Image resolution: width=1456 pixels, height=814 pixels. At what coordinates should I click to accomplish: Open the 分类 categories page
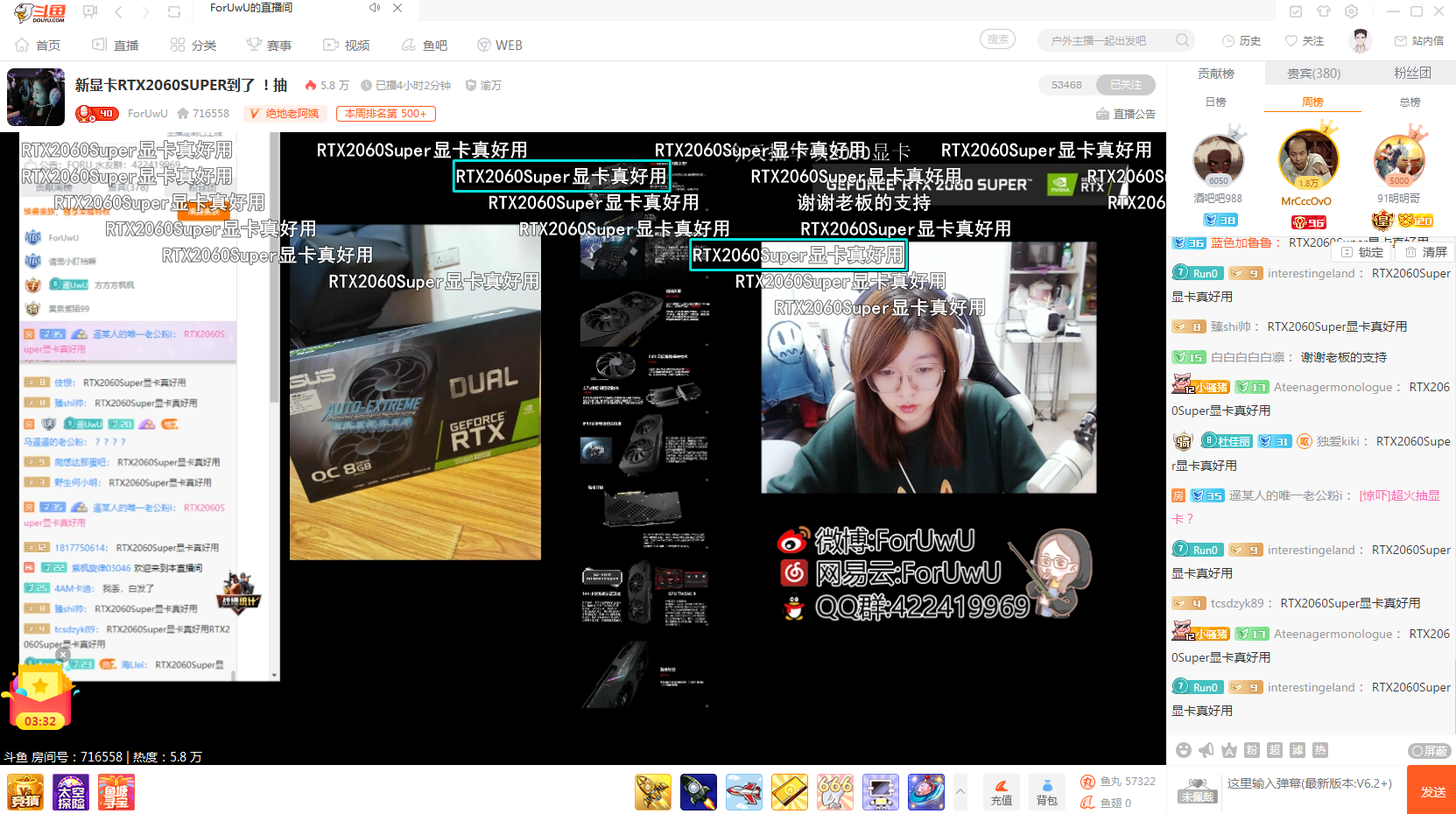[x=193, y=45]
